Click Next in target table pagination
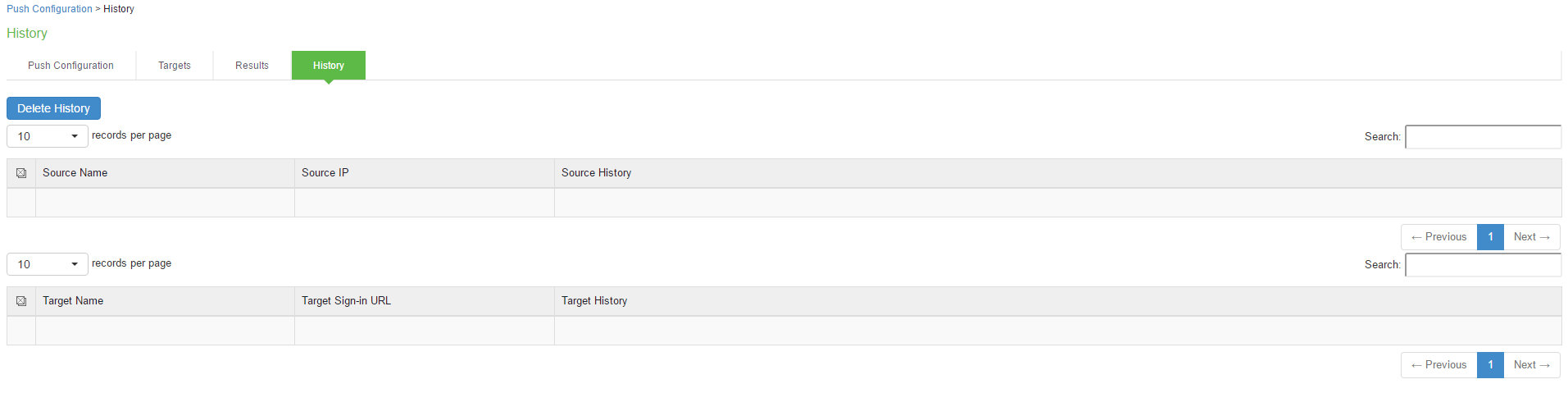This screenshot has height=393, width=1568. 1532,365
